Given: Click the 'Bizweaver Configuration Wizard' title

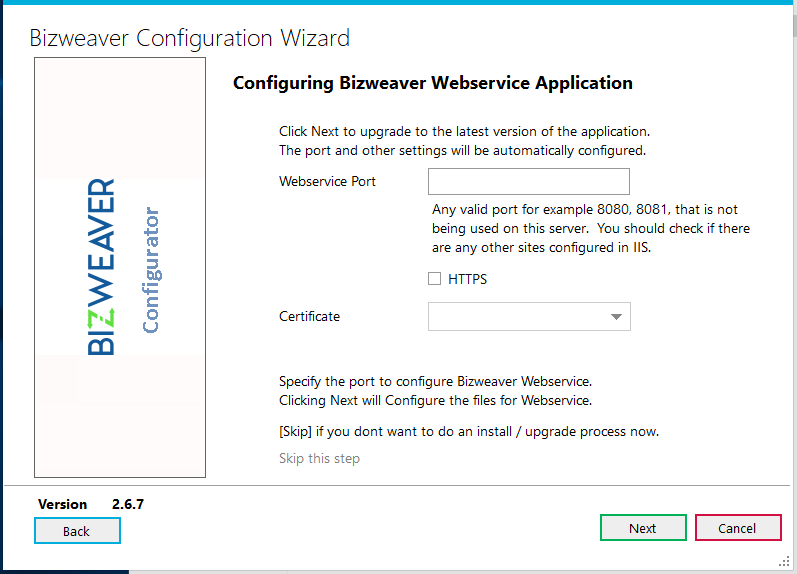Looking at the screenshot, I should [x=190, y=38].
